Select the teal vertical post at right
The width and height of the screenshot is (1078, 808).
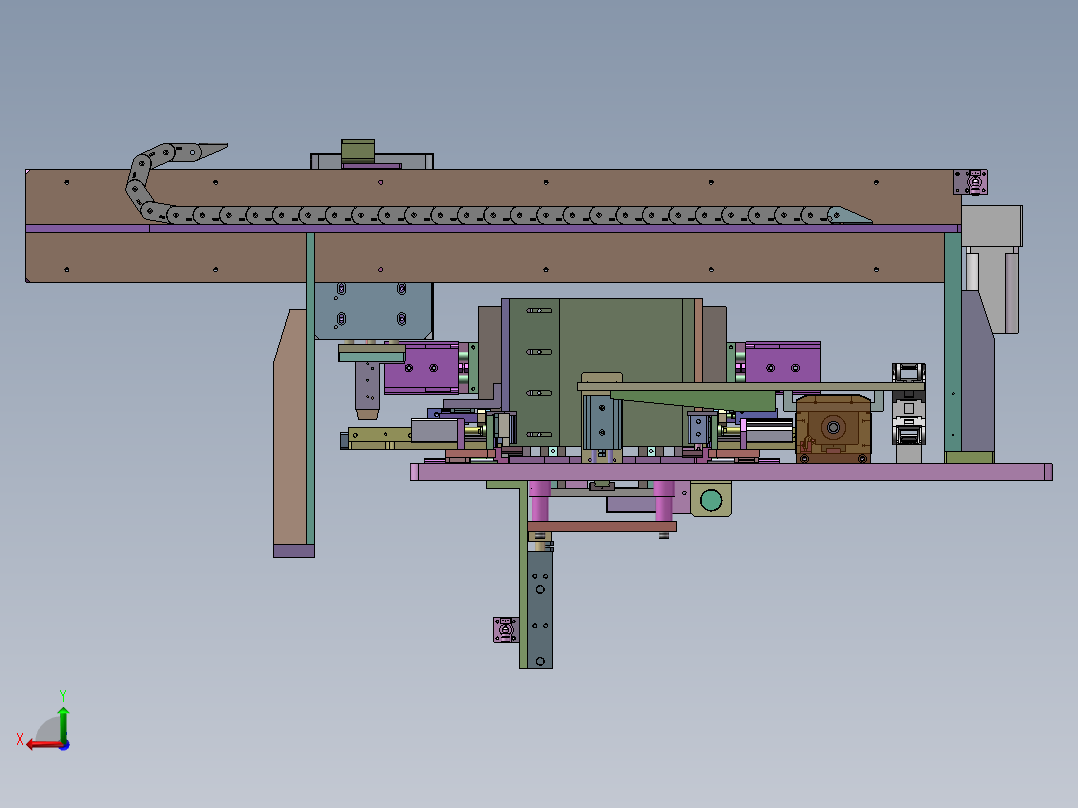click(953, 342)
